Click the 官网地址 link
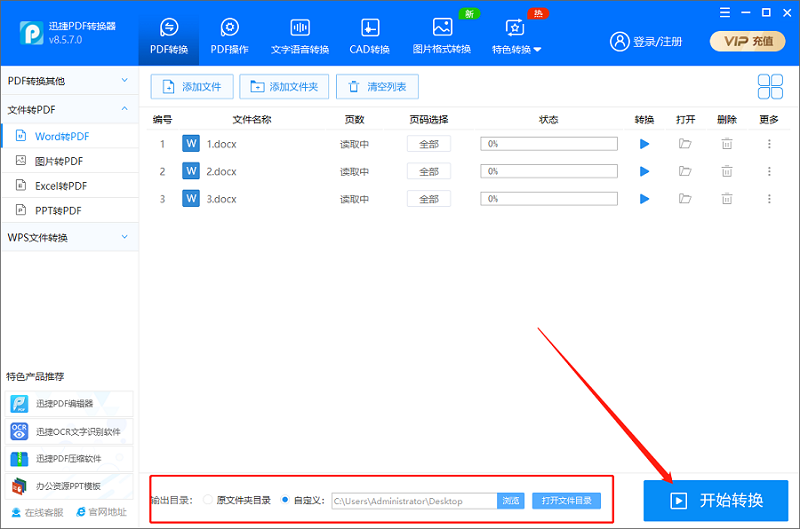The width and height of the screenshot is (800, 529). (101, 512)
